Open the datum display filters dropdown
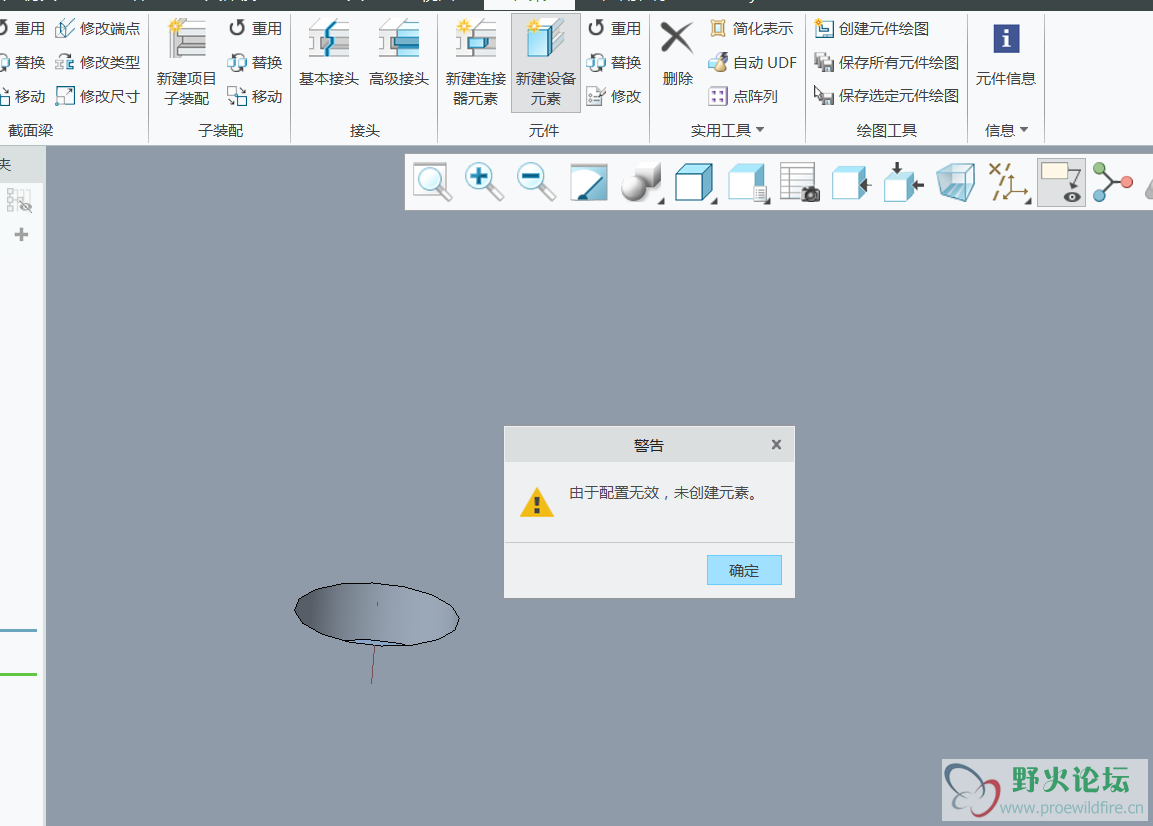1153x826 pixels. (1009, 182)
